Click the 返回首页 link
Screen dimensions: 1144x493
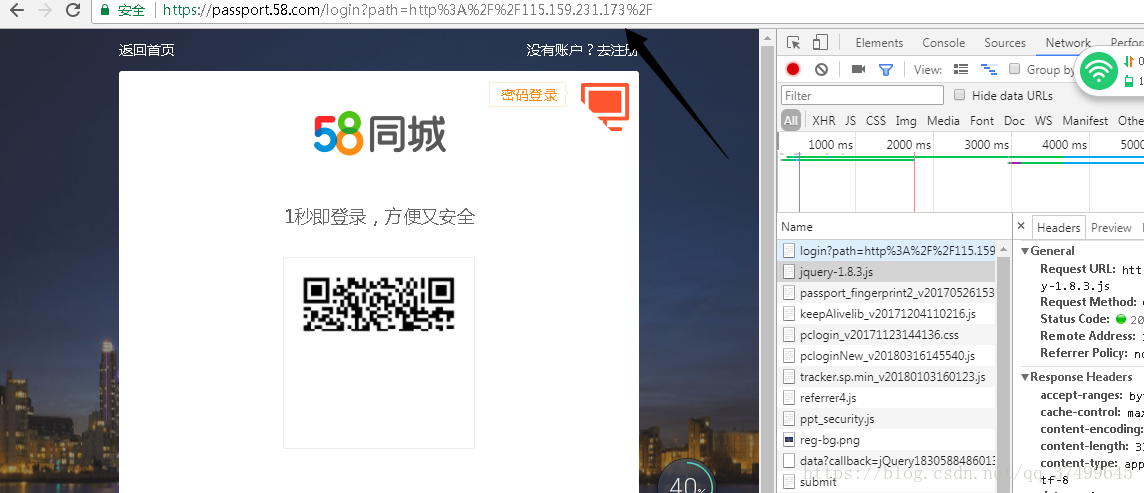point(147,50)
